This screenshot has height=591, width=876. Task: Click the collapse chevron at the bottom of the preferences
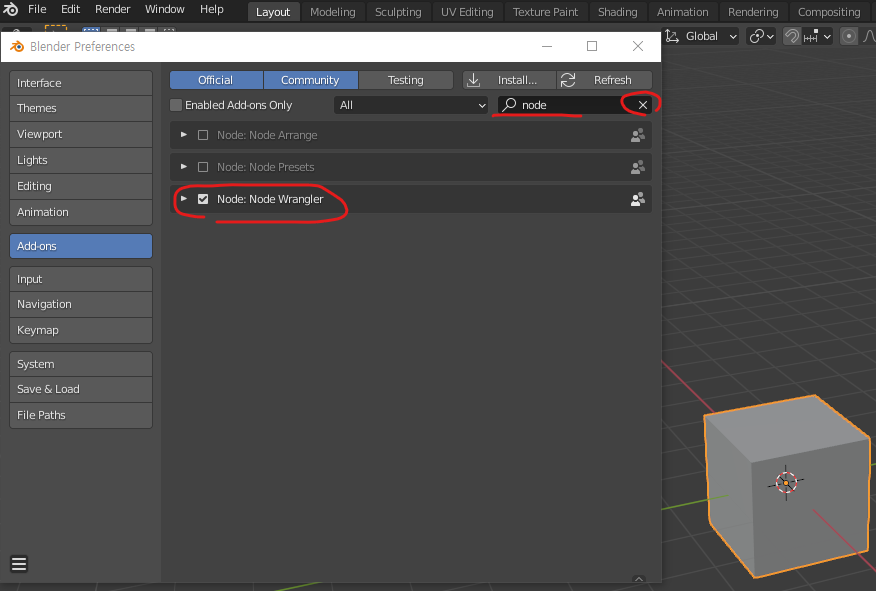coord(639,579)
